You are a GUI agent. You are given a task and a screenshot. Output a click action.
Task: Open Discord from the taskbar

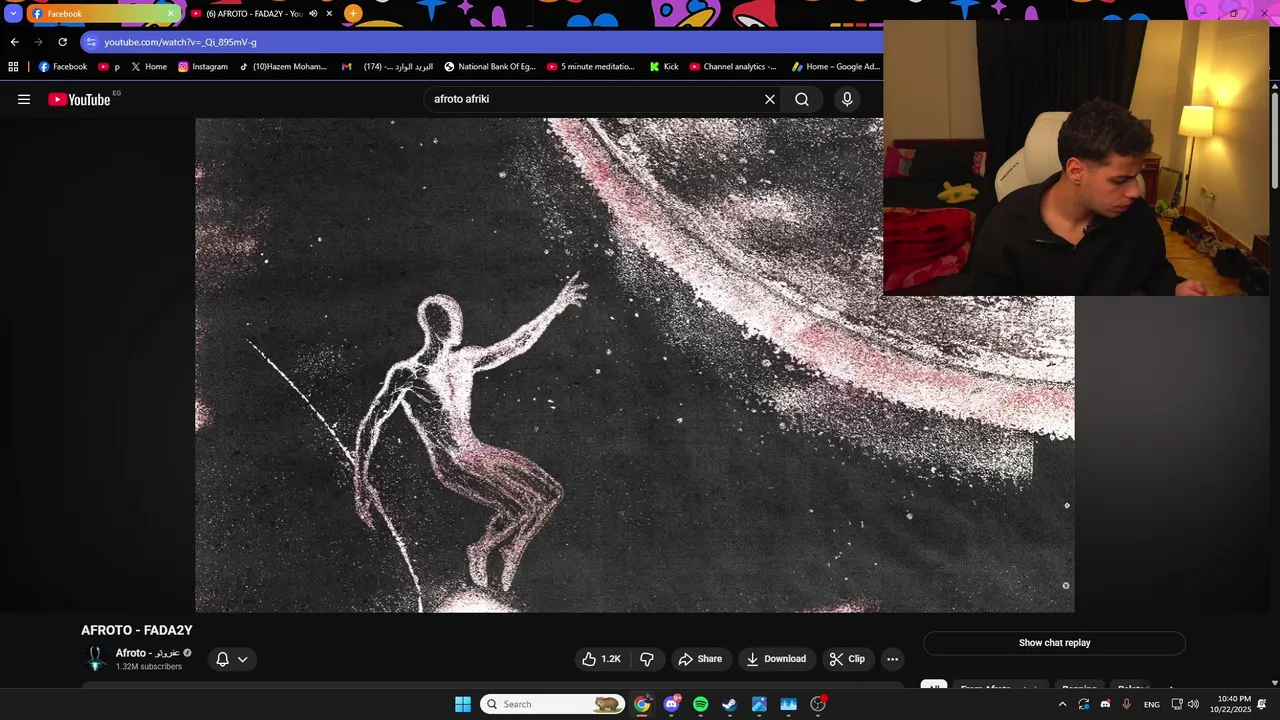[671, 704]
